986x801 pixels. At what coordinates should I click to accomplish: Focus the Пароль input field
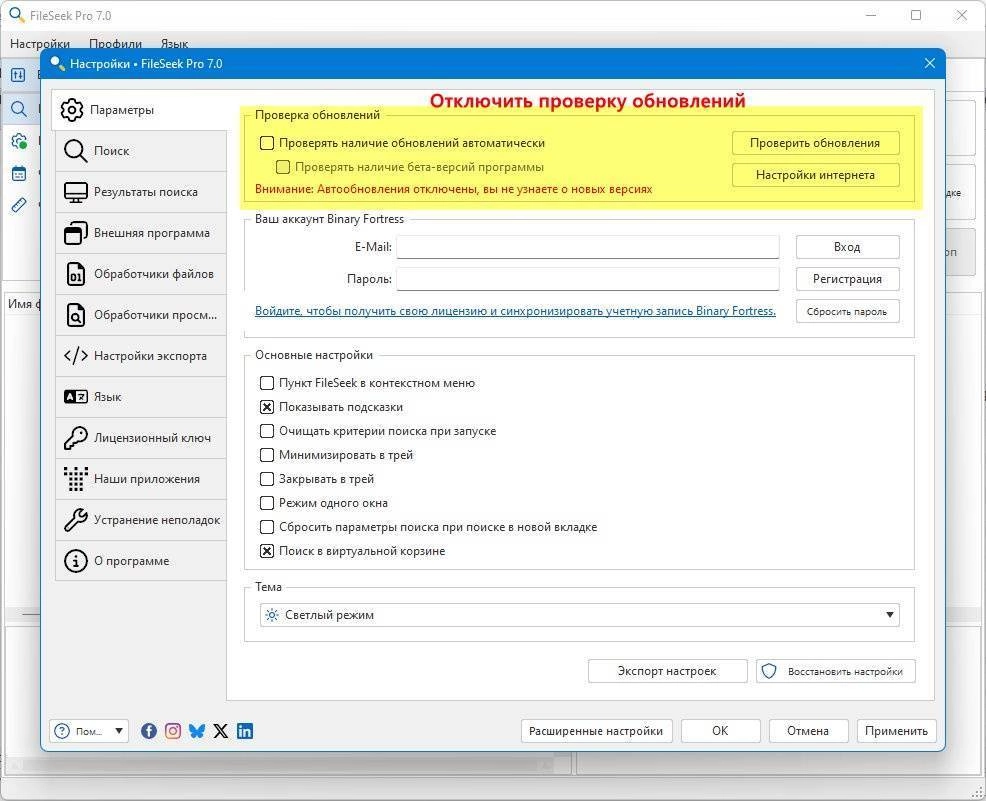[x=588, y=279]
